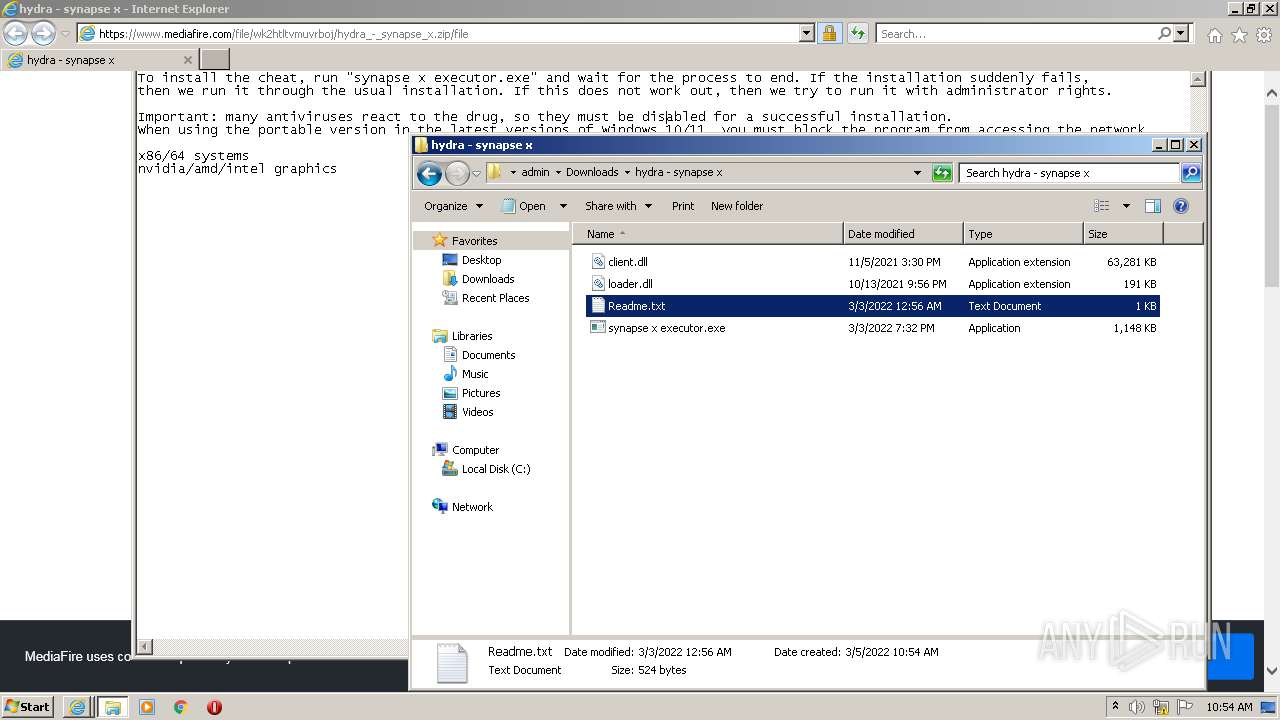Select Libraries in navigation pane
1280x720 pixels.
coord(471,336)
